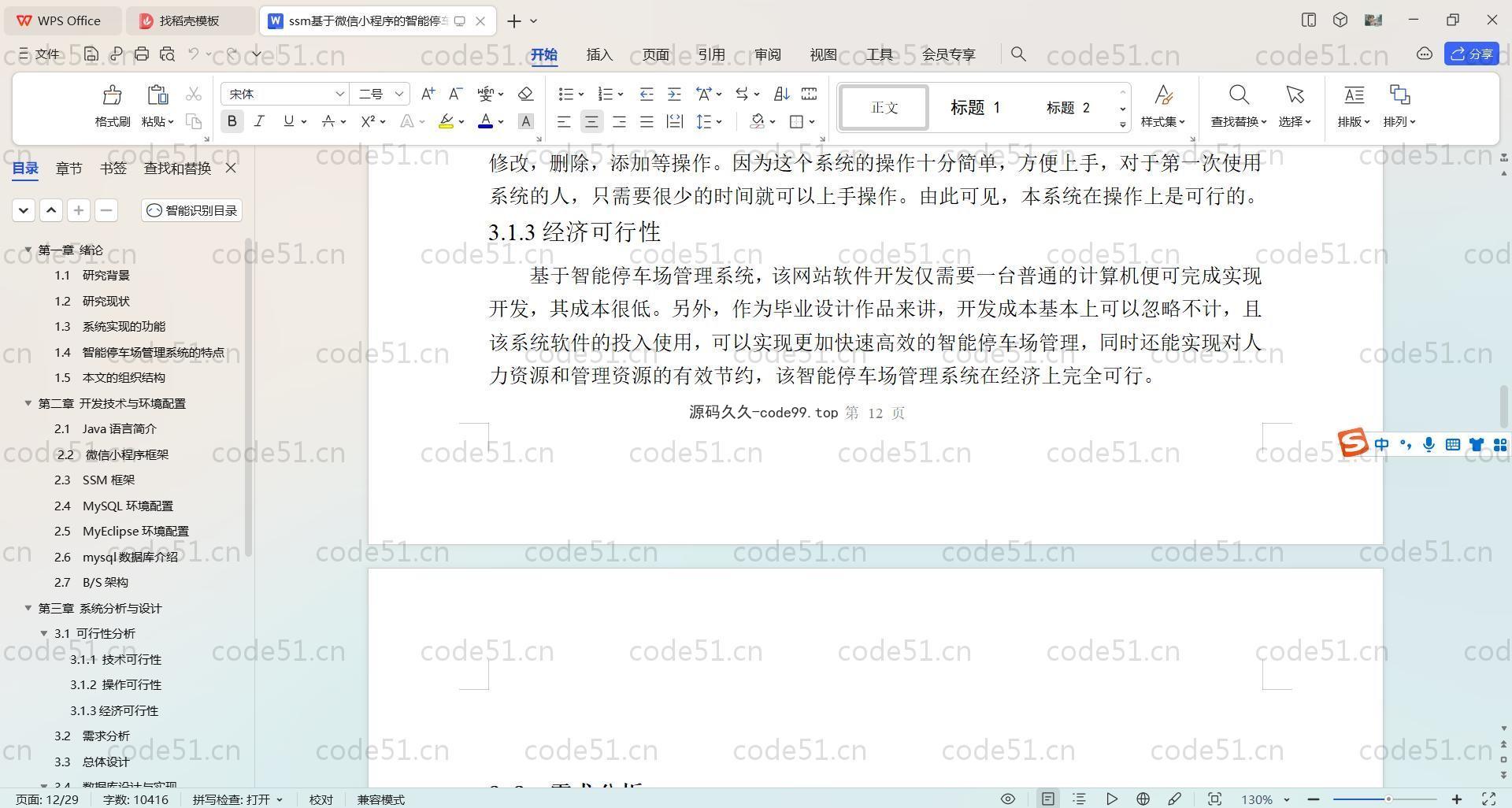The image size is (1512, 808).
Task: Click the Sort (A-Z) icon
Action: (x=781, y=94)
